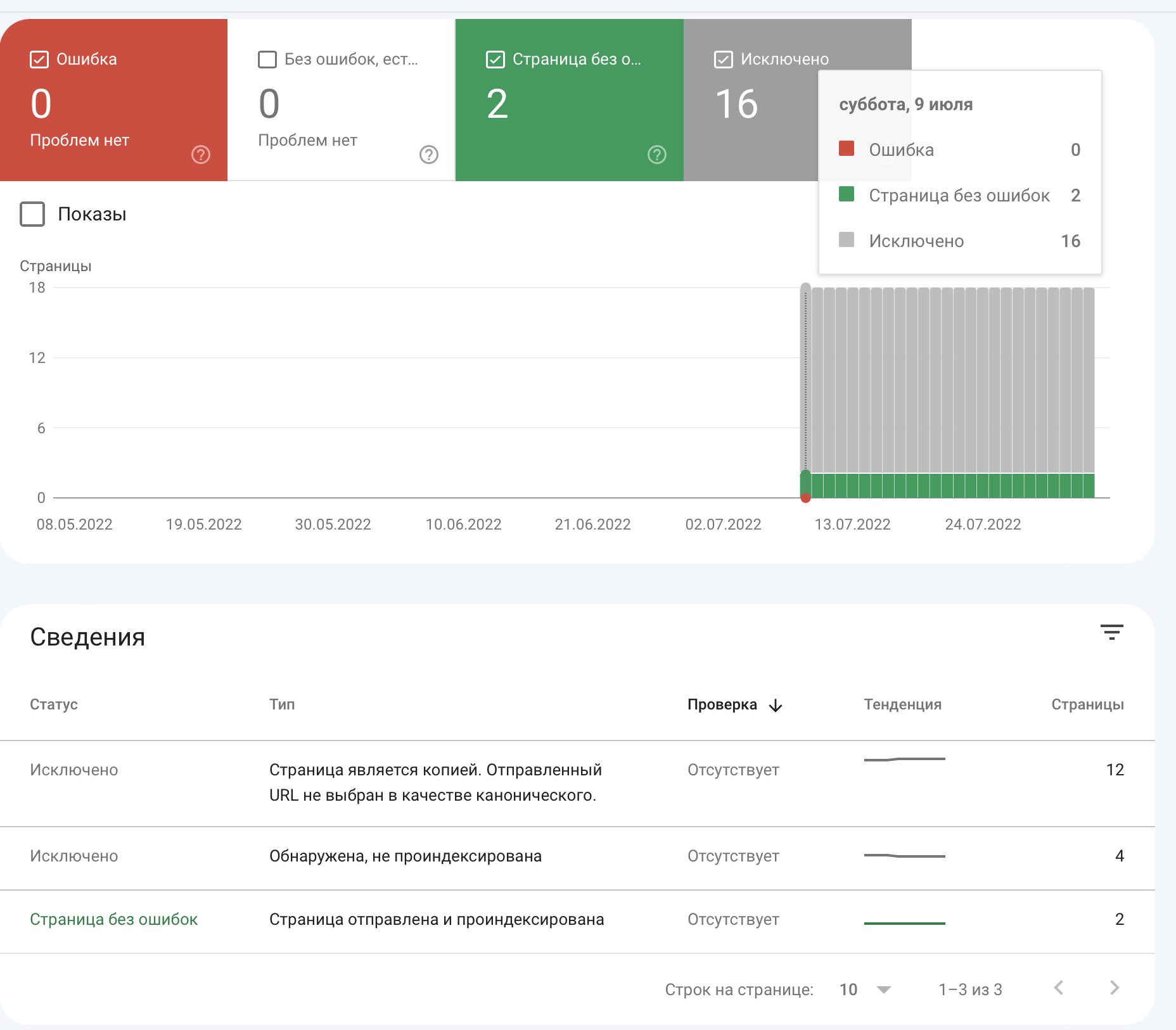Expand the rows per page dropdown
The width and height of the screenshot is (1176, 1030).
(883, 989)
